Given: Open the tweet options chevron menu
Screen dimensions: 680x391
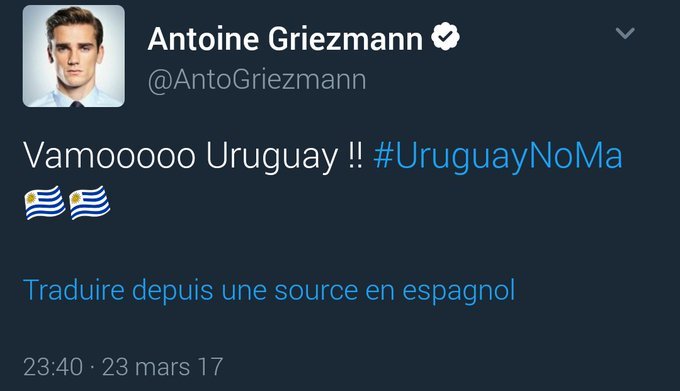Looking at the screenshot, I should click(x=625, y=33).
